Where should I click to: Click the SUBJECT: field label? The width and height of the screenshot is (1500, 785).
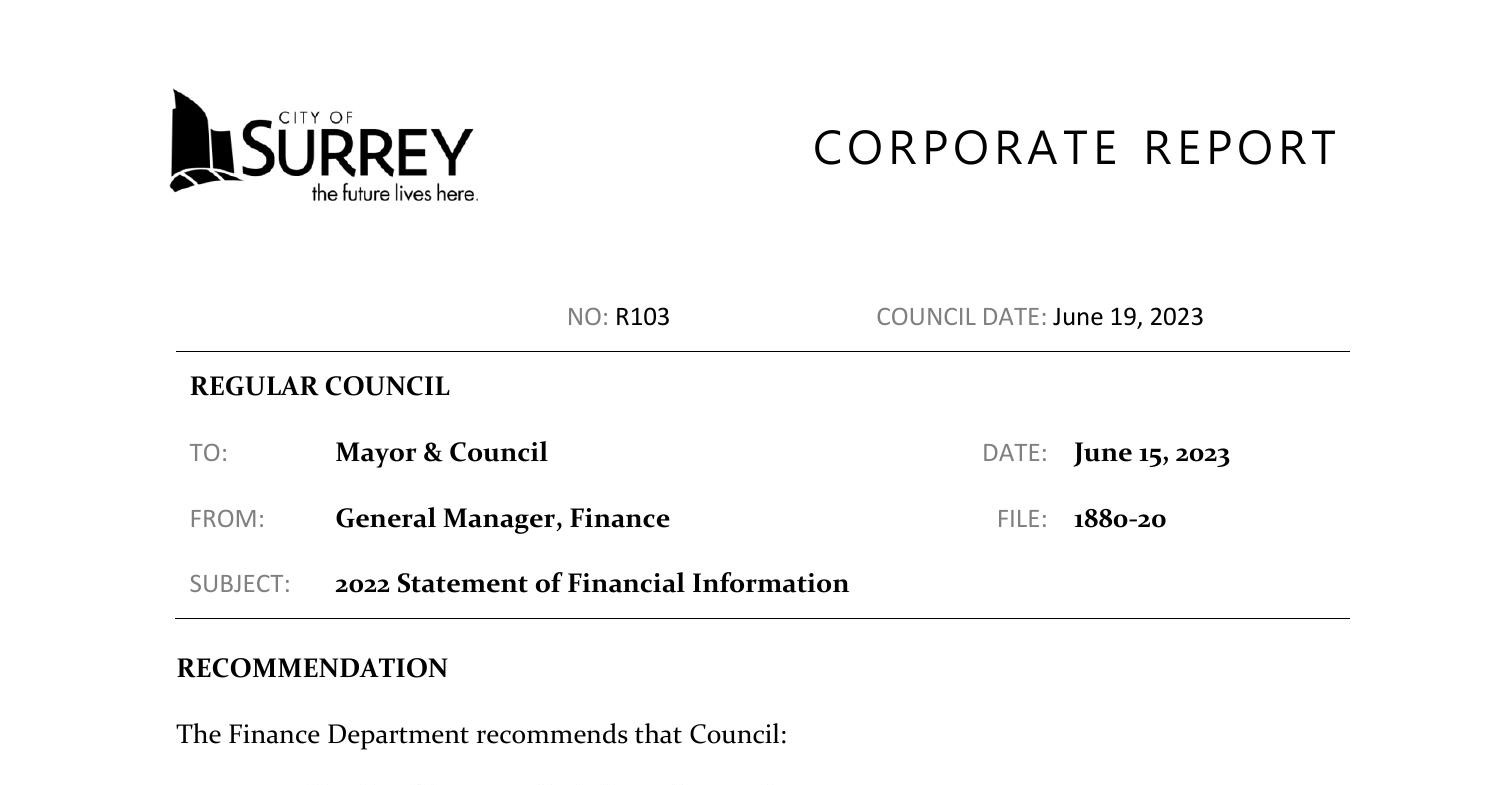point(240,584)
